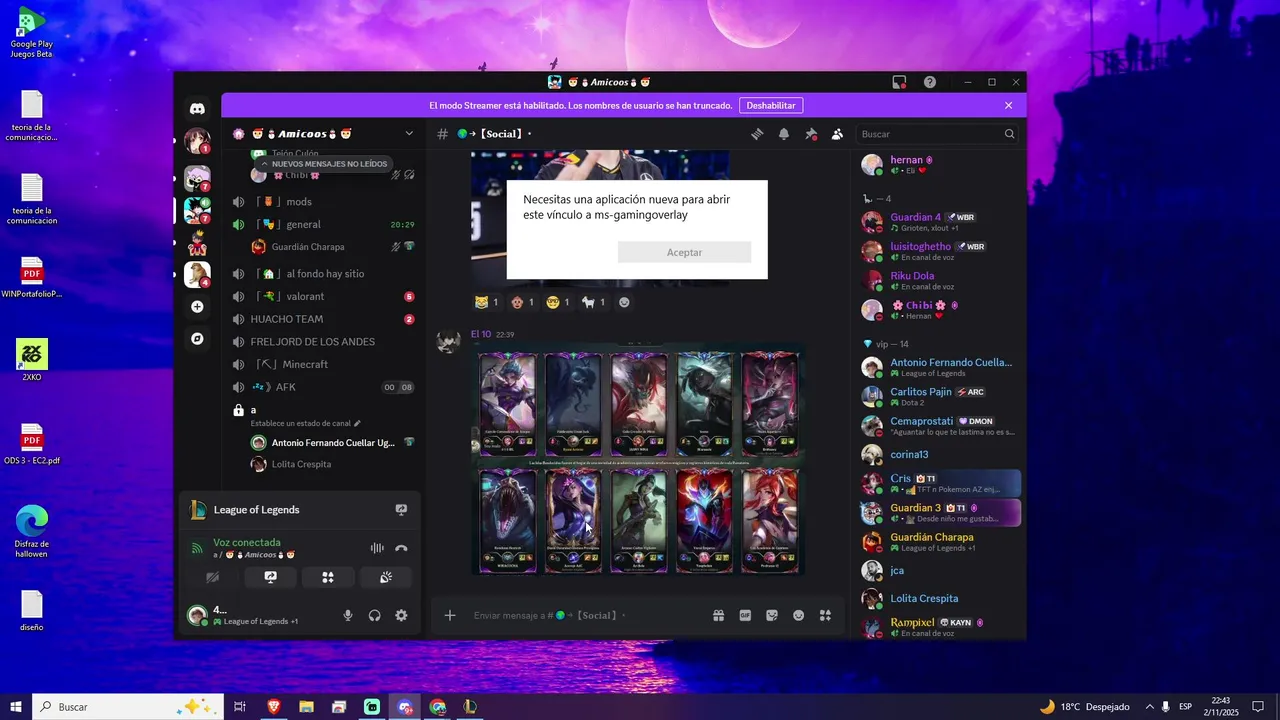Explore discoverable servers compass icon
This screenshot has height=720, width=1280.
pos(197,339)
